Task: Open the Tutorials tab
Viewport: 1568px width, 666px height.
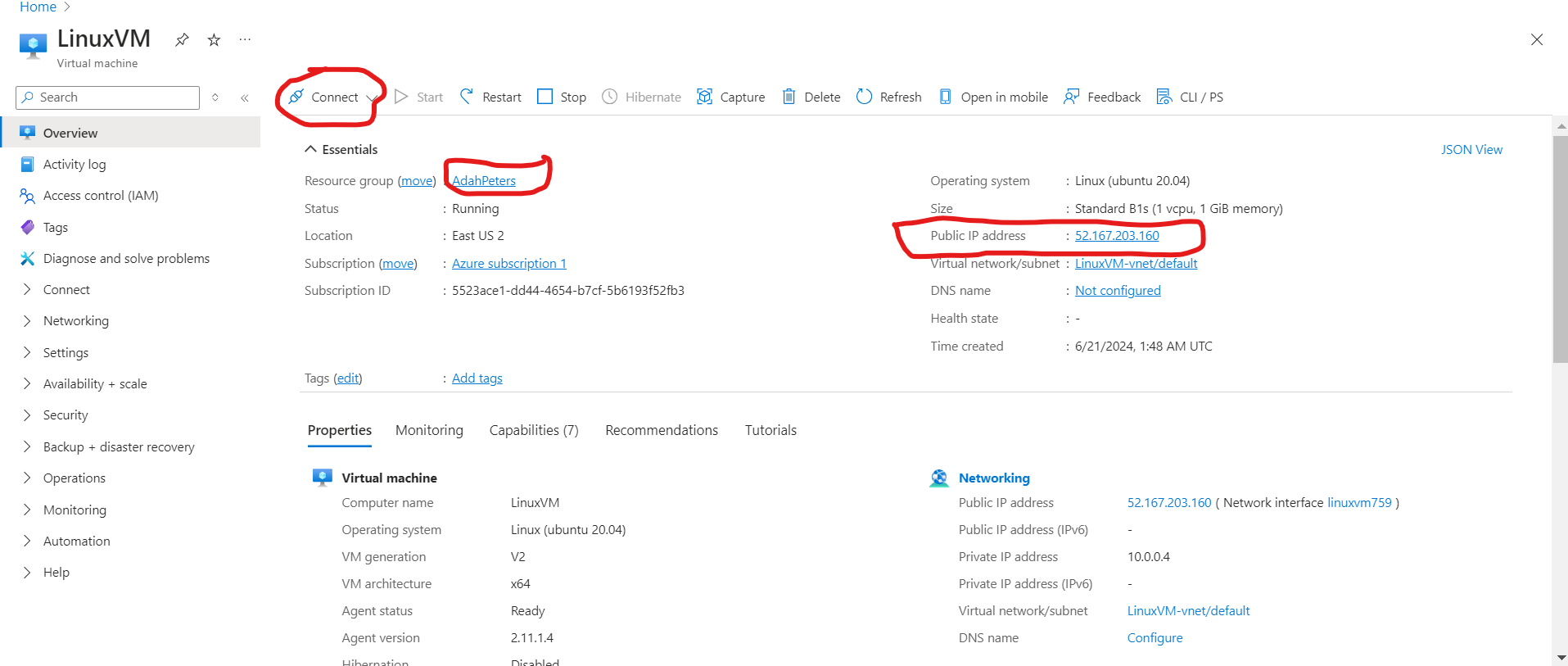Action: (770, 430)
